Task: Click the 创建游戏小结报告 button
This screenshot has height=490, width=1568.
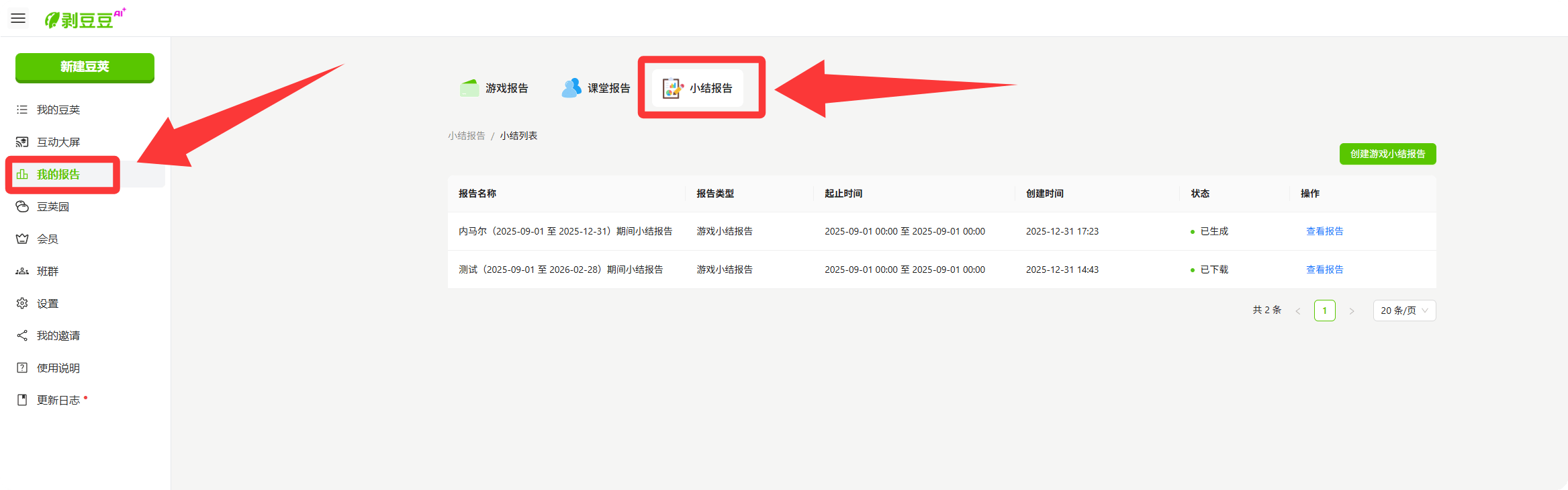Action: (x=1387, y=154)
